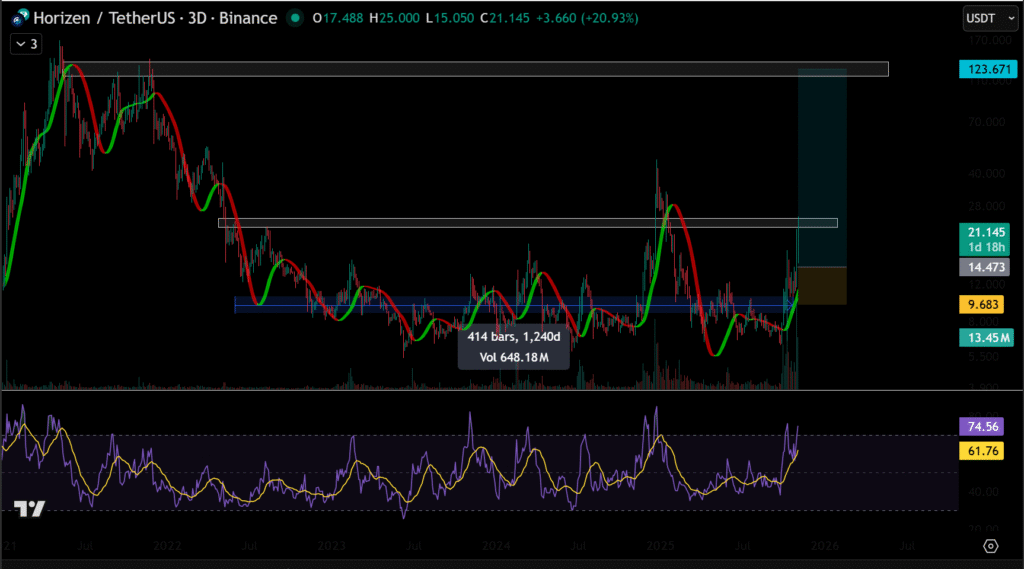
Task: Select the 9.683 yellow price label
Action: (x=986, y=304)
